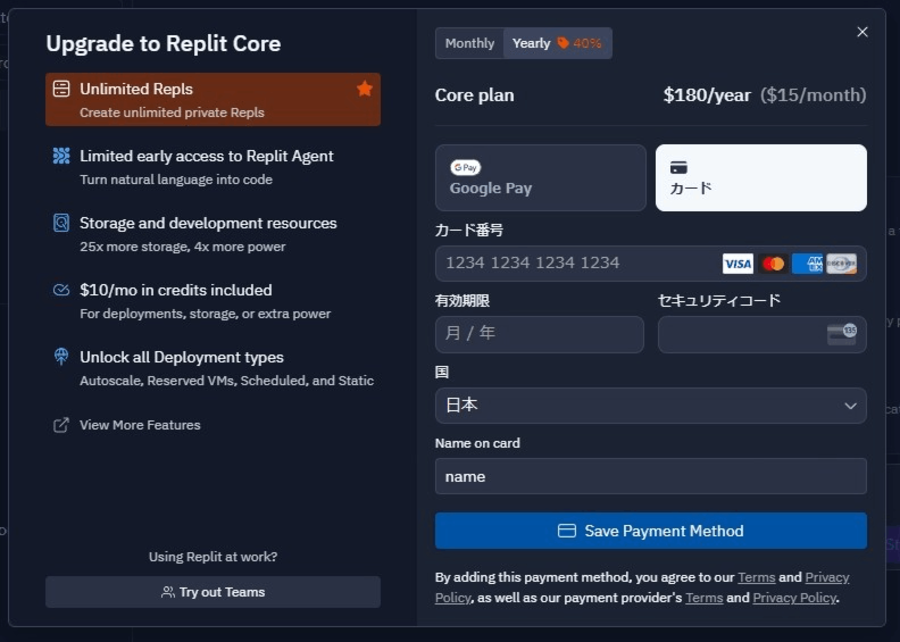Image resolution: width=900 pixels, height=642 pixels.
Task: Click 'Autoscale, Reserved VMs, Scheduled, and Static' text
Action: 227,381
